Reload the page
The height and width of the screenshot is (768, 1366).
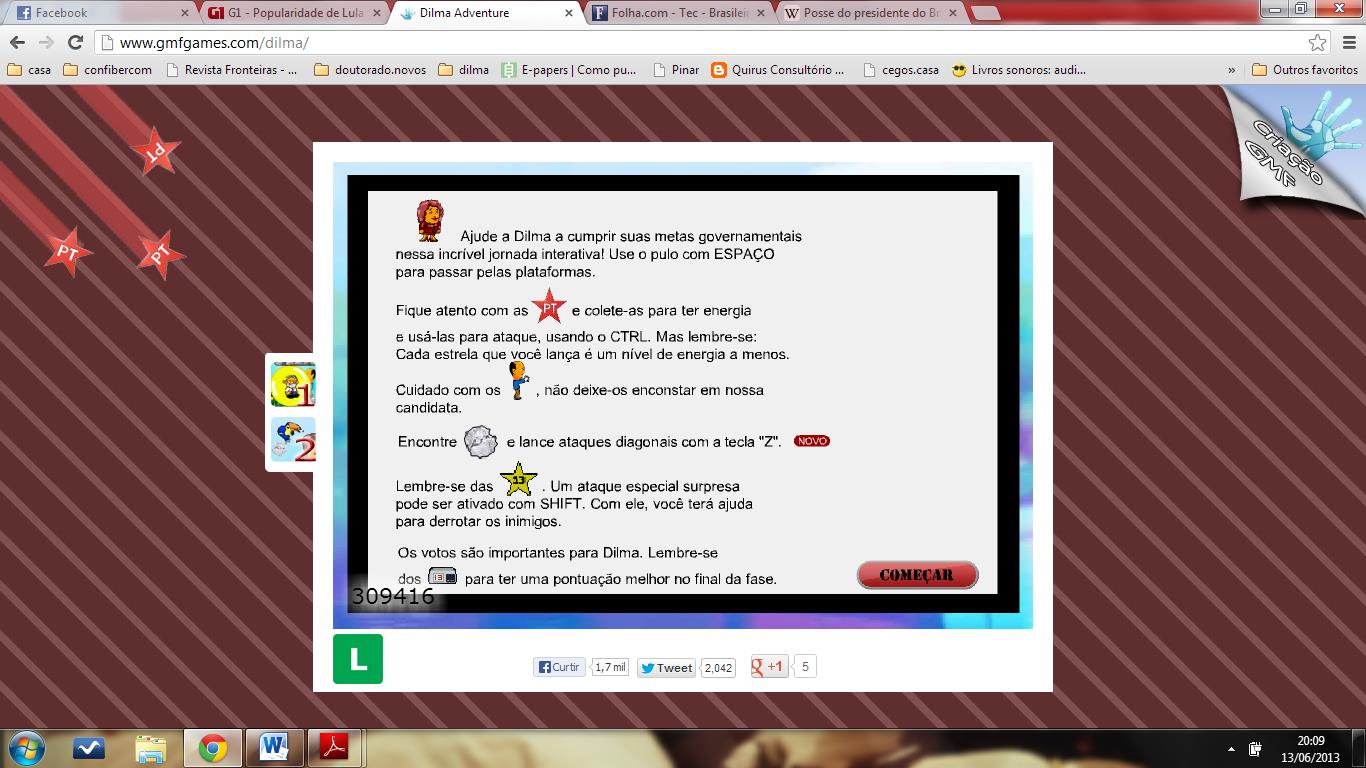coord(75,43)
